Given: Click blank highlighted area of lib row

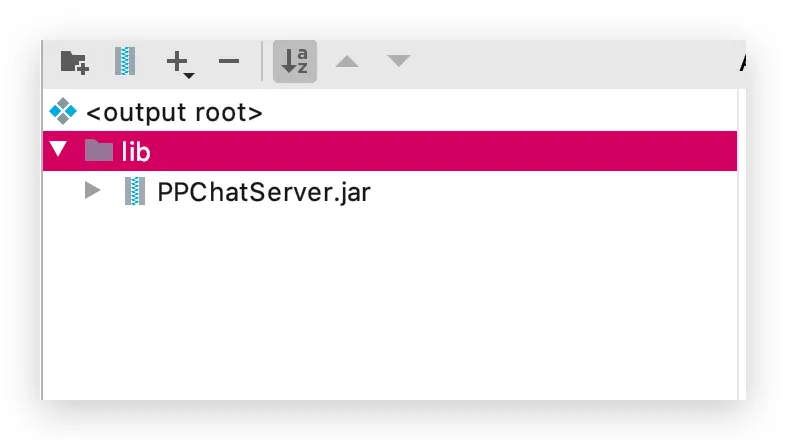Looking at the screenshot, I should pyautogui.click(x=441, y=151).
